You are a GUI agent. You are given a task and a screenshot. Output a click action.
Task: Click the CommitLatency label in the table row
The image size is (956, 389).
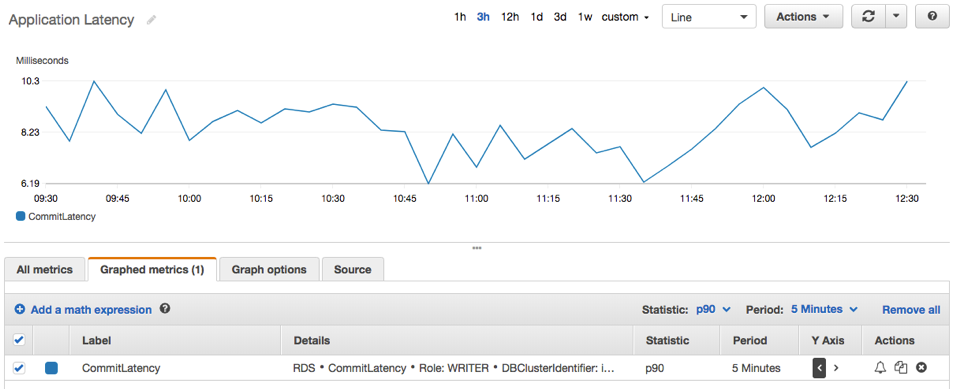tap(121, 368)
